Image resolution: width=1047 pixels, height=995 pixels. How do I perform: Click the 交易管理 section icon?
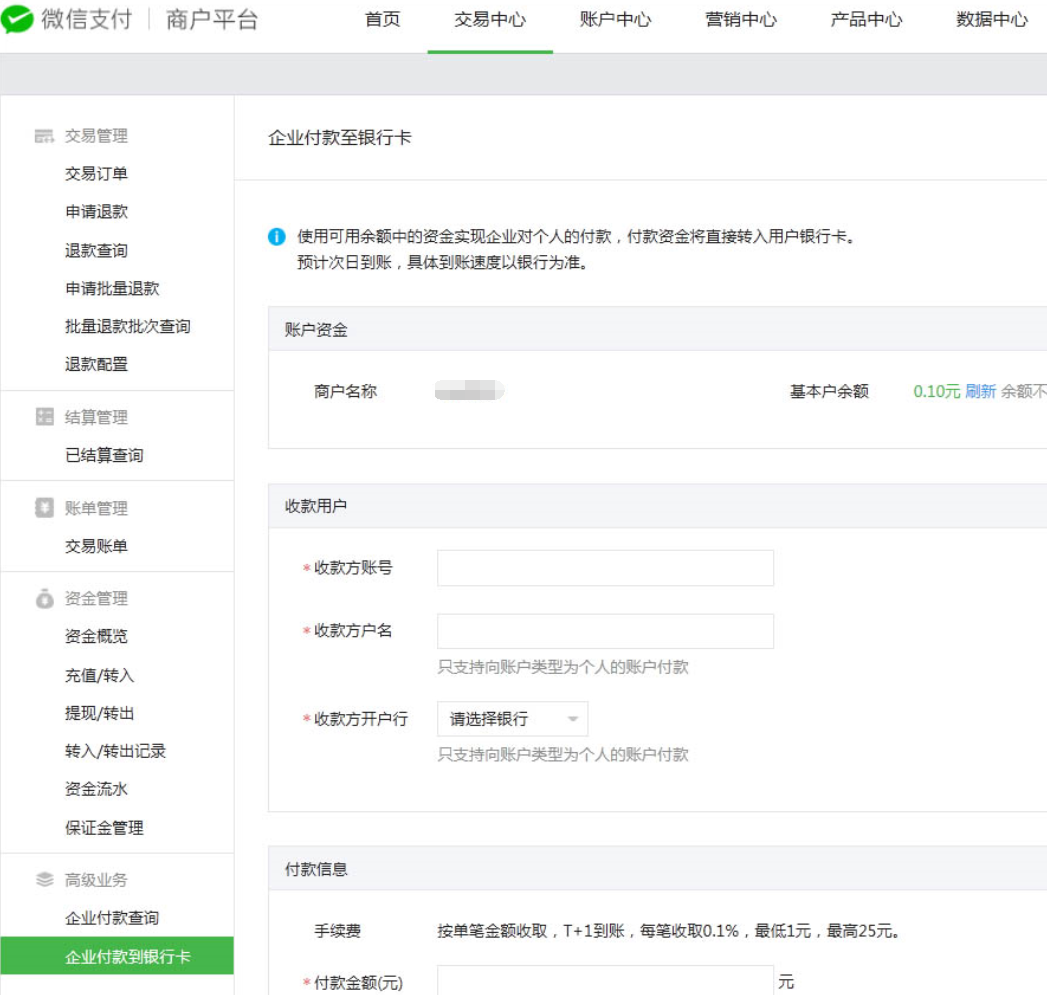pos(44,136)
